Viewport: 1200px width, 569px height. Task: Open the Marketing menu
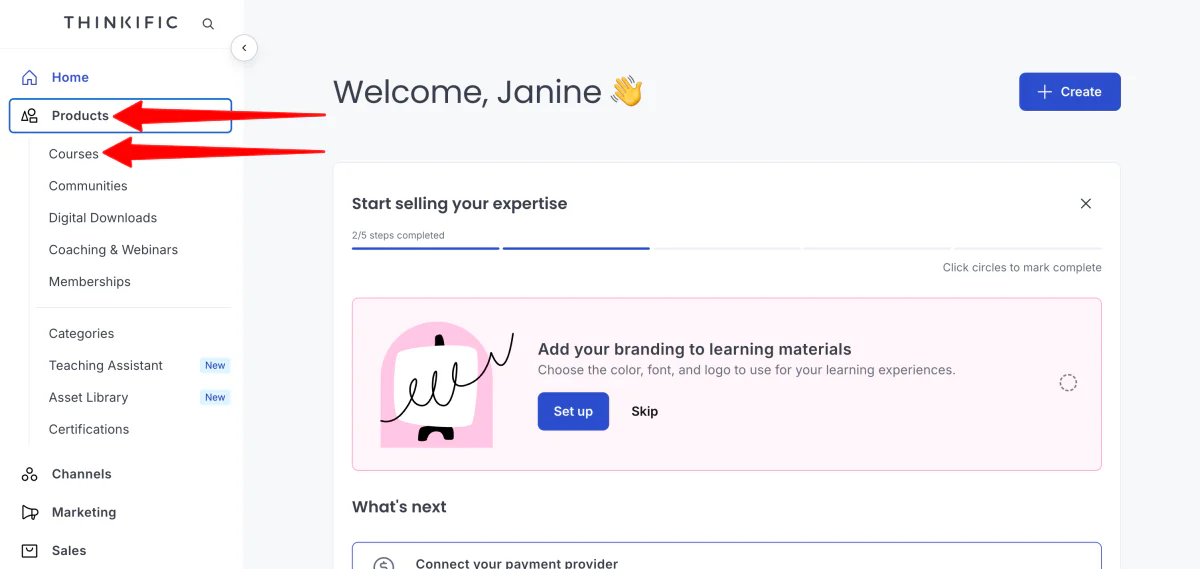84,512
